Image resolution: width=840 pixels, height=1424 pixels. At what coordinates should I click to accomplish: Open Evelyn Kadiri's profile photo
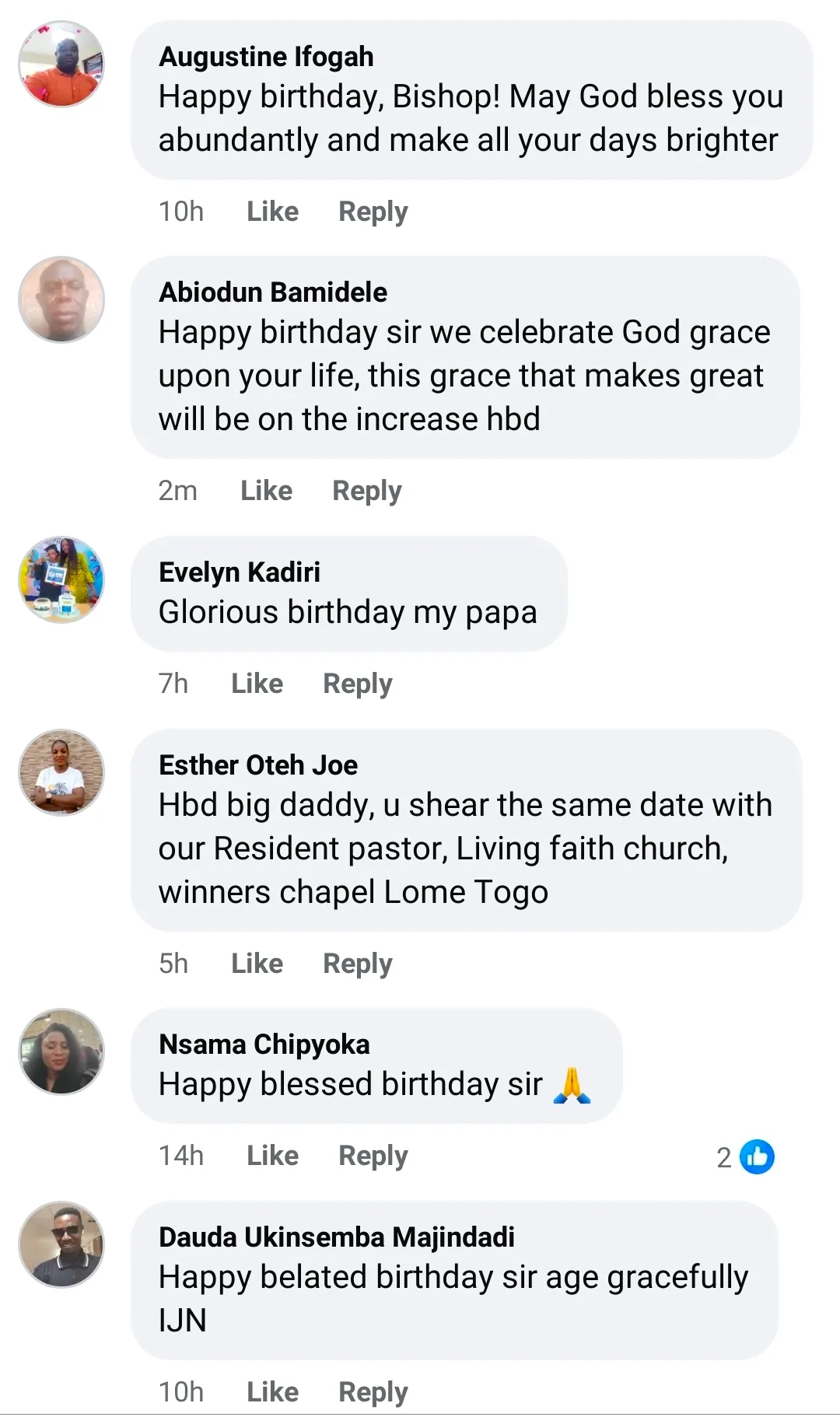click(x=61, y=579)
